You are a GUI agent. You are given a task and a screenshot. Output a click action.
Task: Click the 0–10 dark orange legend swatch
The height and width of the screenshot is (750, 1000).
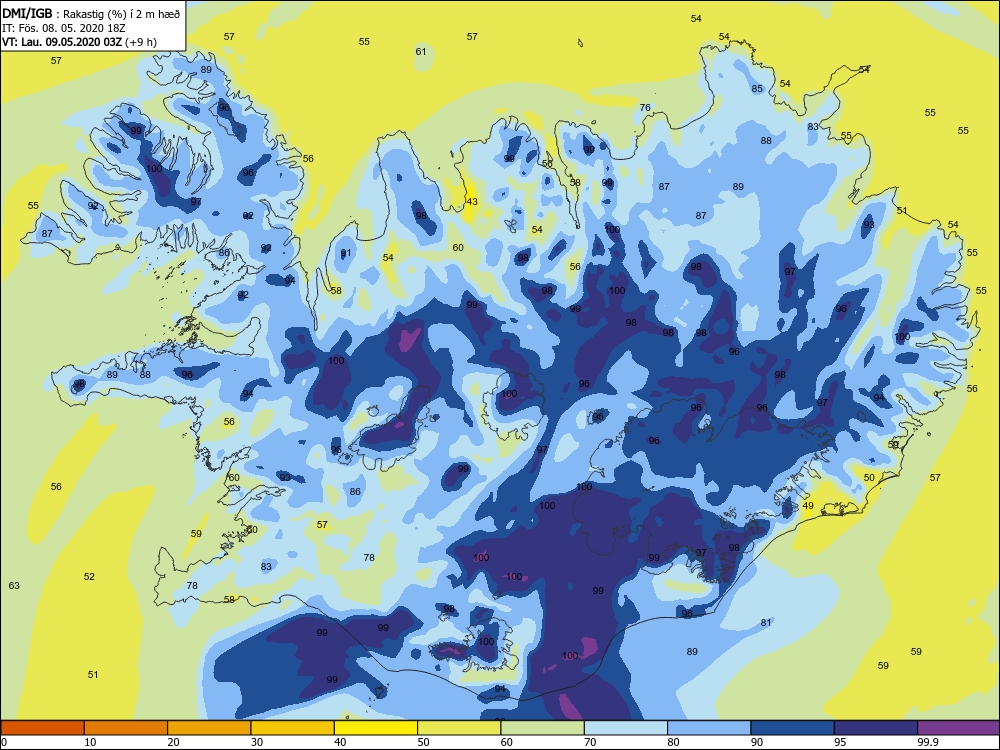43,728
